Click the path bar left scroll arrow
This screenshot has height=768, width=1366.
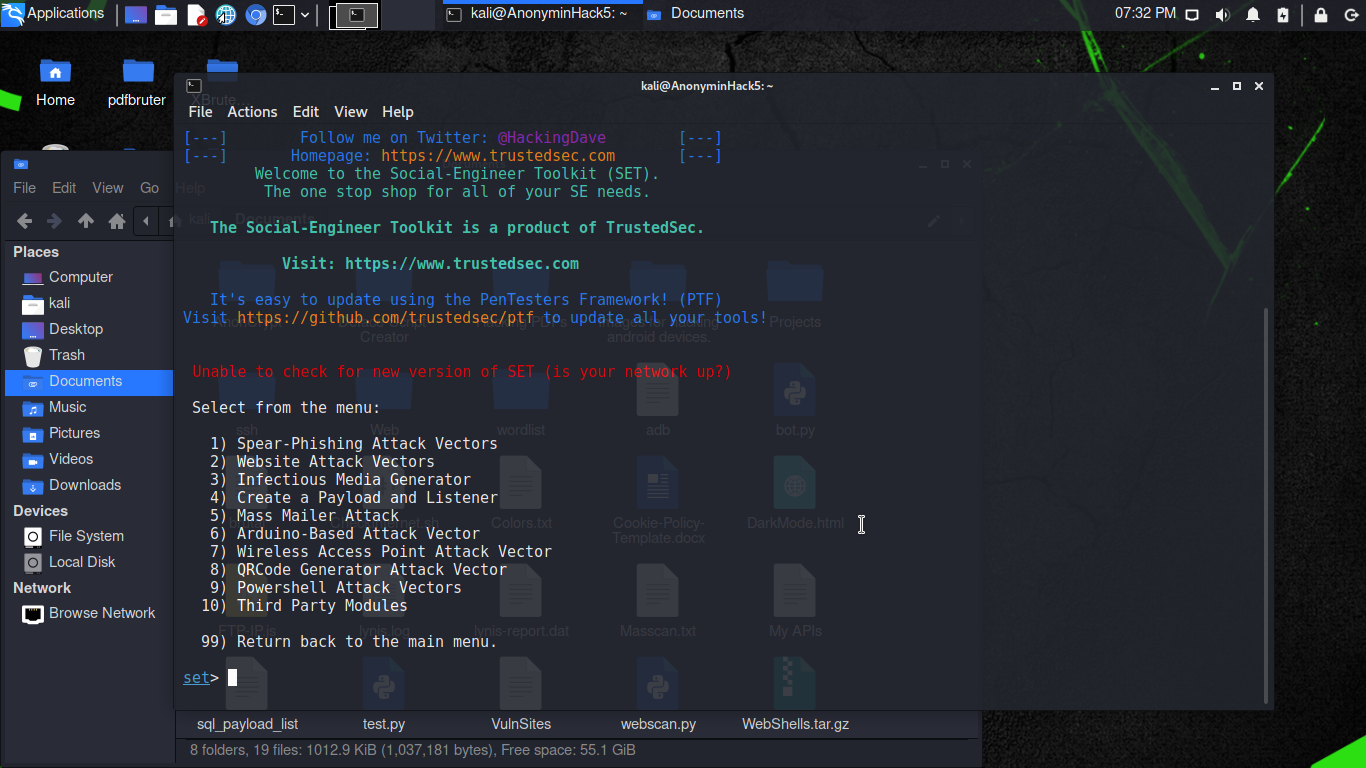tap(147, 221)
